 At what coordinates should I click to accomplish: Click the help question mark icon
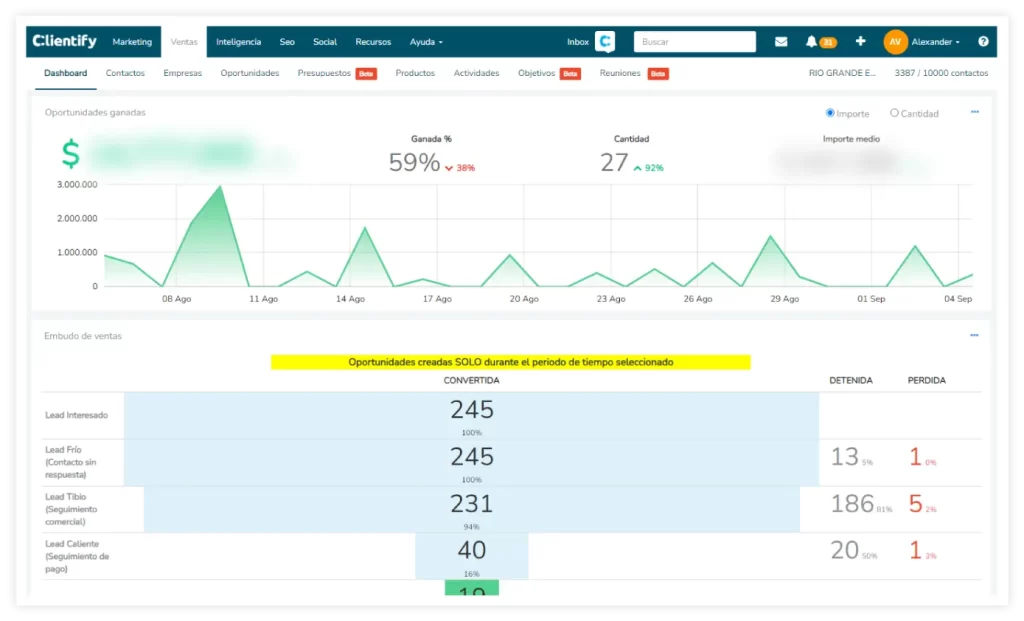pos(983,42)
